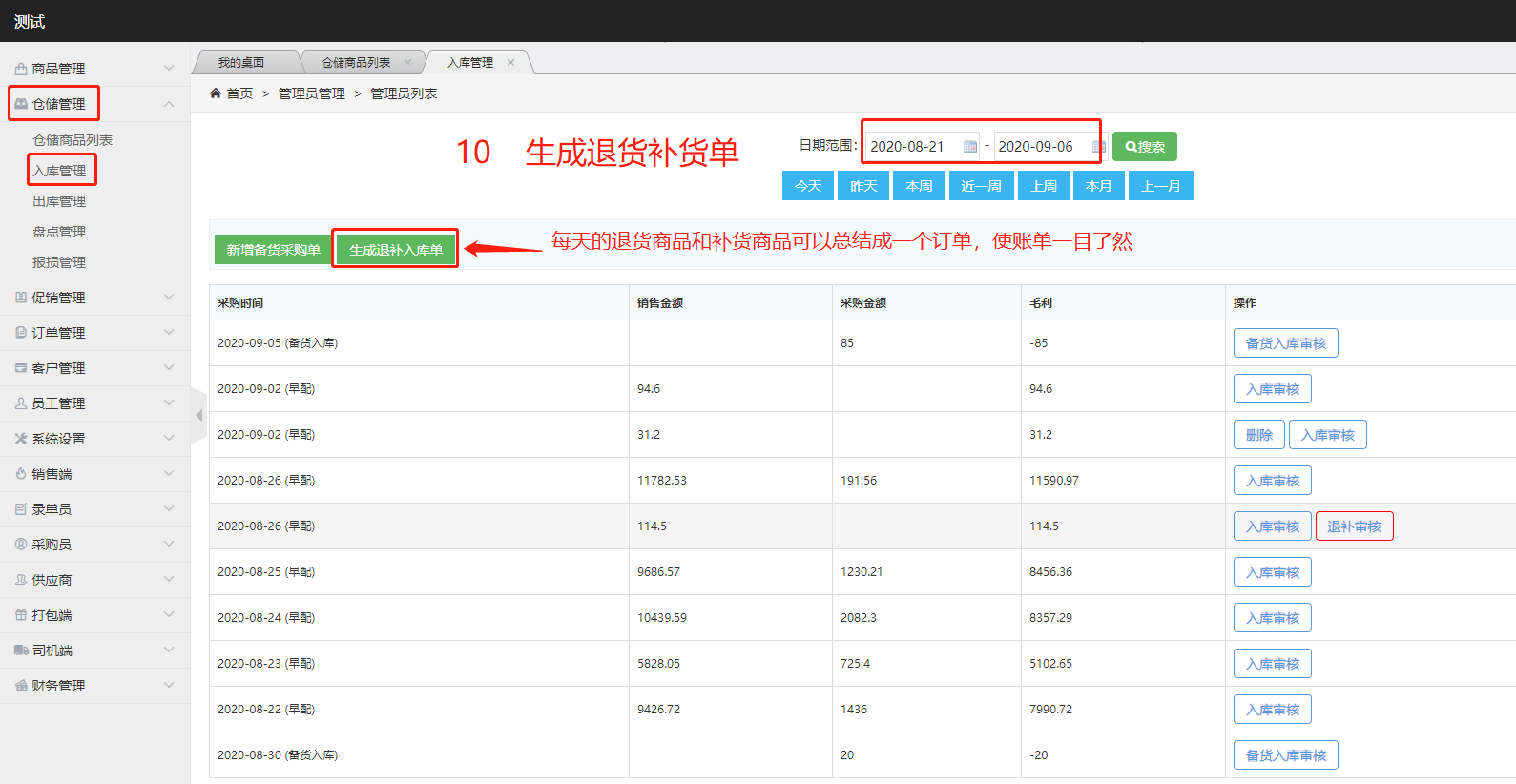This screenshot has width=1516, height=784.
Task: Click the green 搜索 button
Action: tap(1144, 147)
